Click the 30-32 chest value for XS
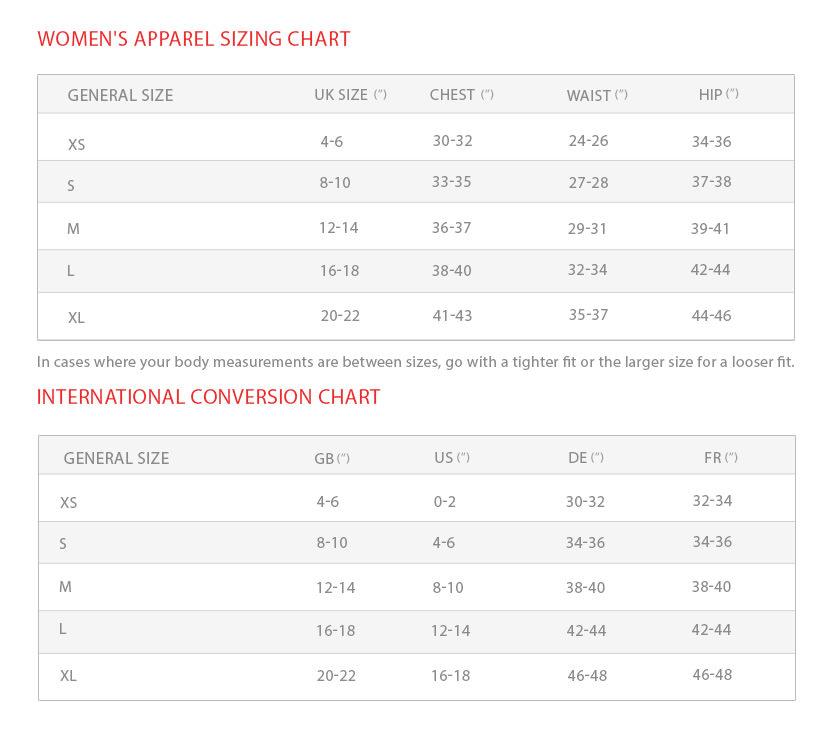833x739 pixels. click(452, 141)
